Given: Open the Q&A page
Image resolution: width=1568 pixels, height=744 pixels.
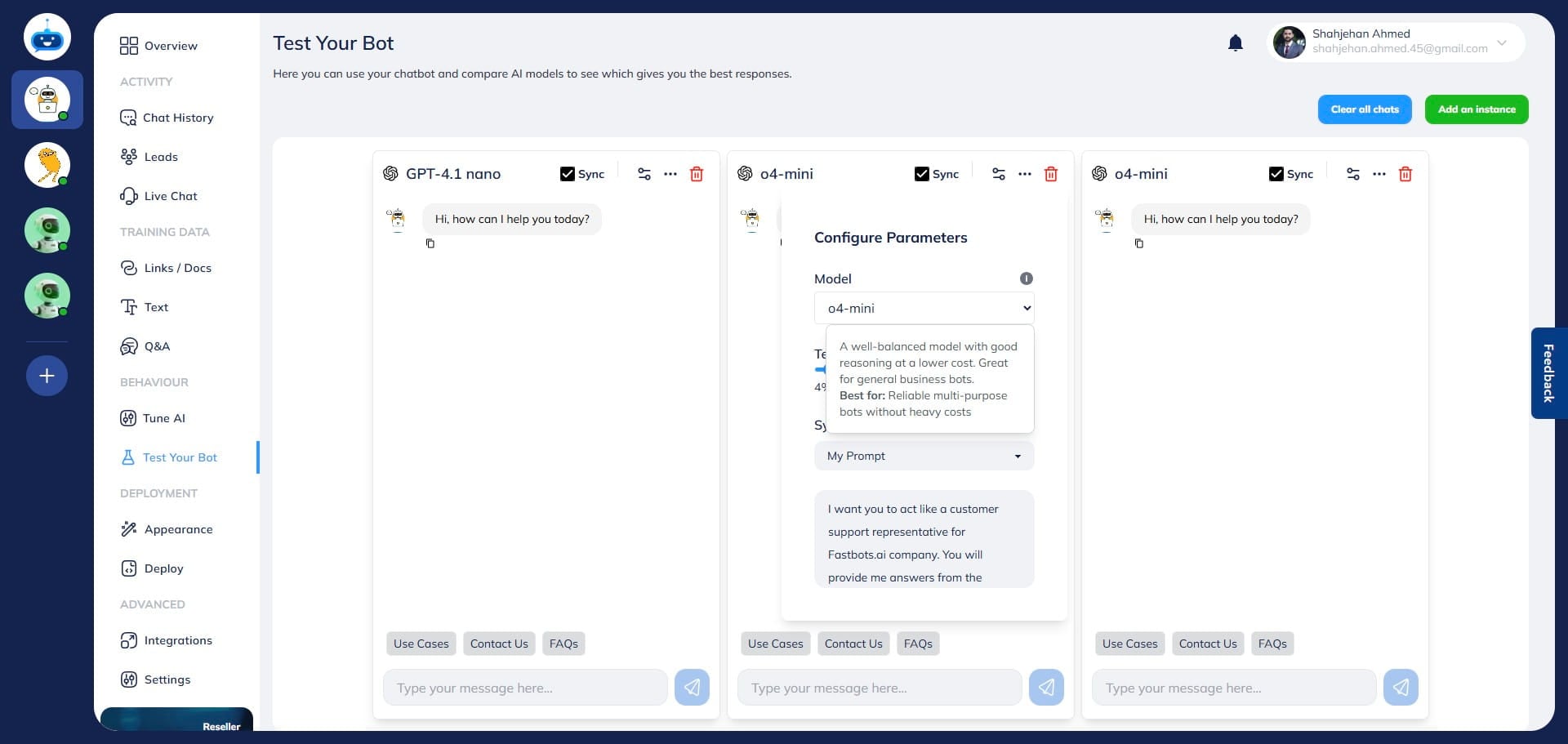Looking at the screenshot, I should click(145, 346).
